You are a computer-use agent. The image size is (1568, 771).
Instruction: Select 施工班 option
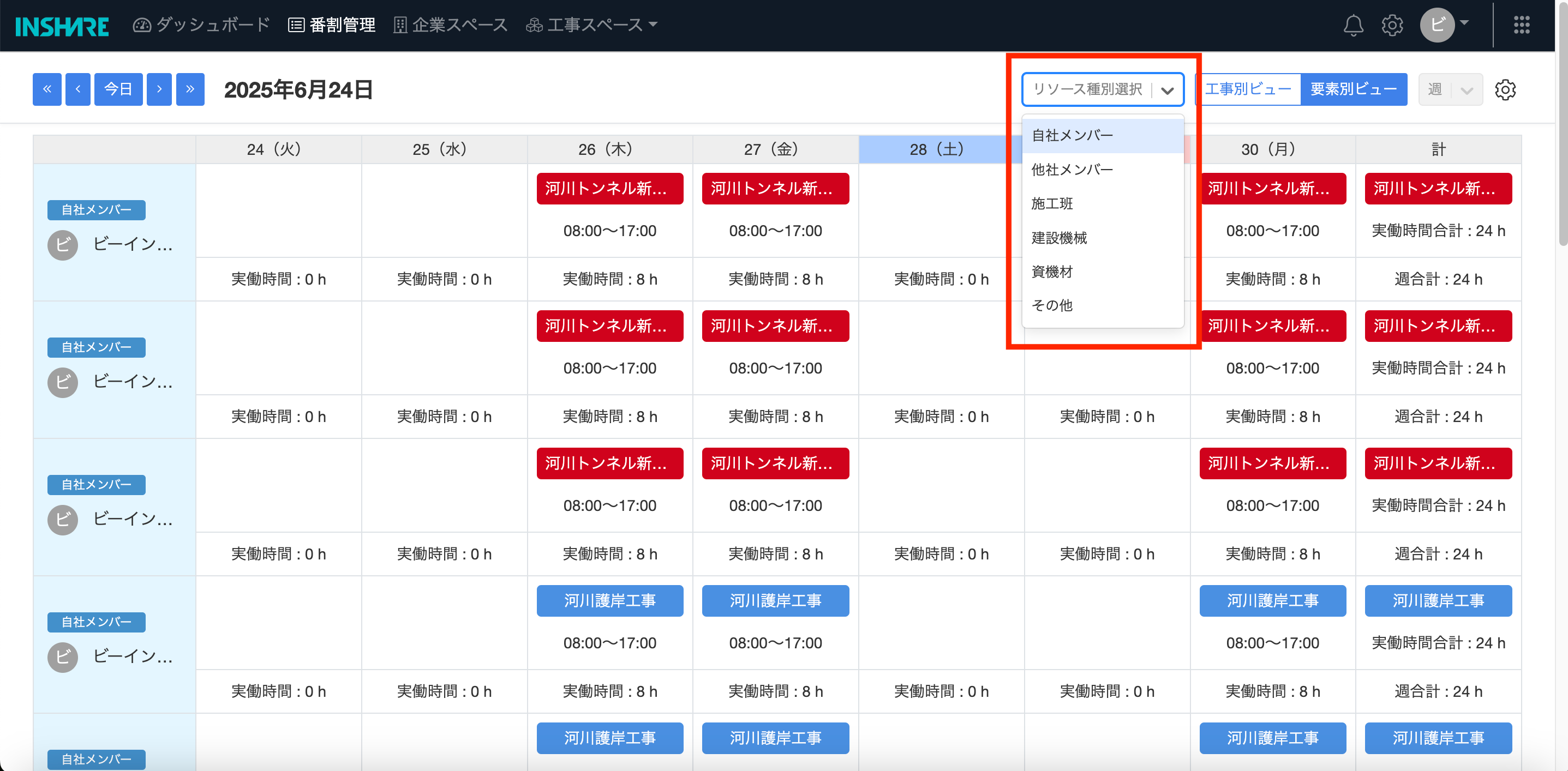coord(1103,204)
